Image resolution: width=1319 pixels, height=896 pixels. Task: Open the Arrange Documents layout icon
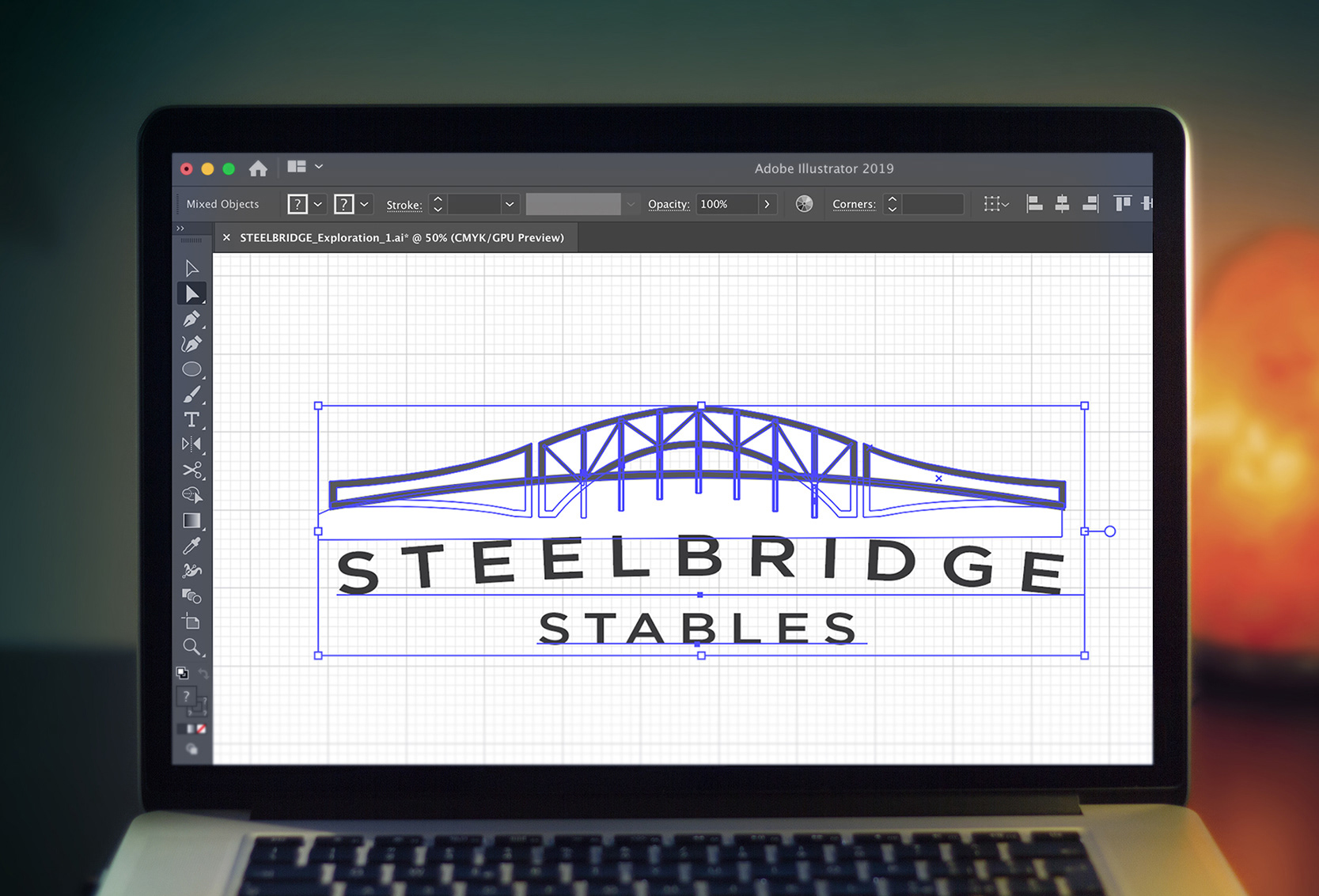click(x=297, y=166)
